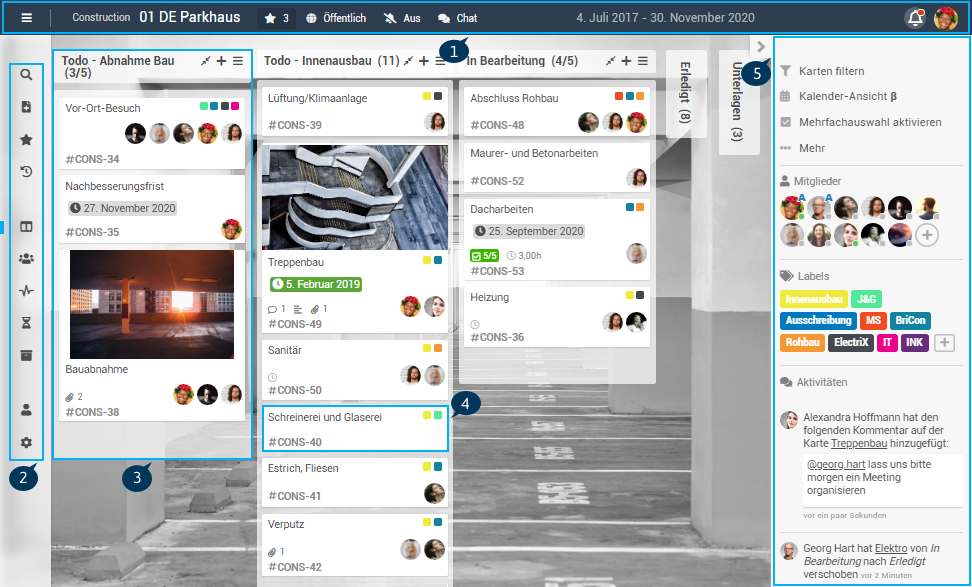Toggle Öffentlich visibility setting
This screenshot has width=972, height=587.
coord(336,19)
